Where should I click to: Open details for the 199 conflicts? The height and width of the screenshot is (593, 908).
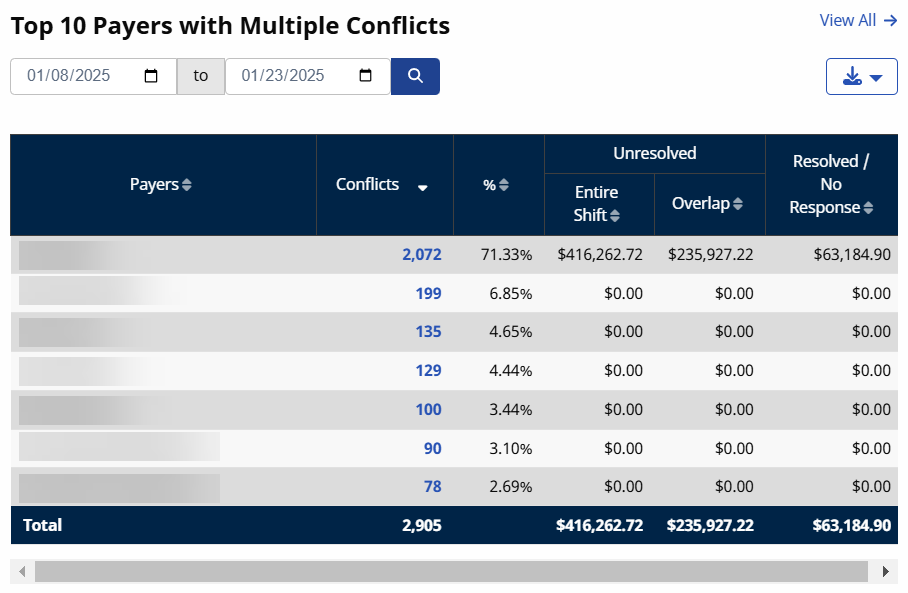[428, 293]
